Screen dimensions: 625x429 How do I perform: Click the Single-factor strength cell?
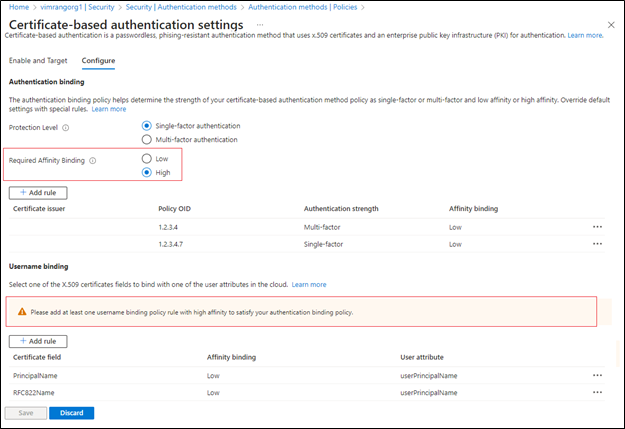pyautogui.click(x=323, y=244)
